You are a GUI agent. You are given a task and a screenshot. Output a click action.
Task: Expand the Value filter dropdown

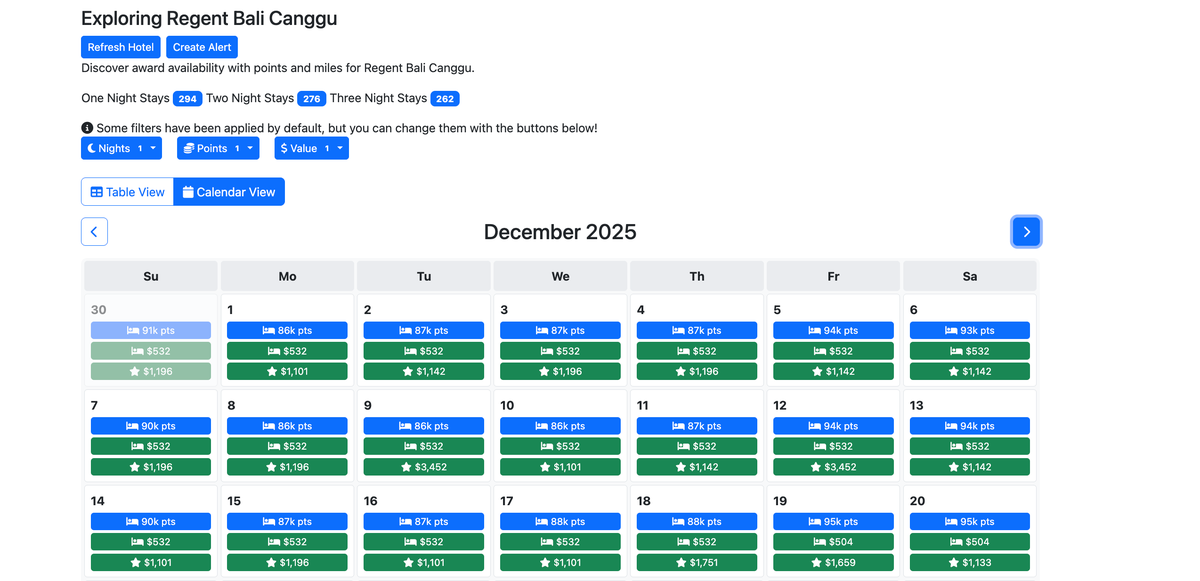(340, 149)
